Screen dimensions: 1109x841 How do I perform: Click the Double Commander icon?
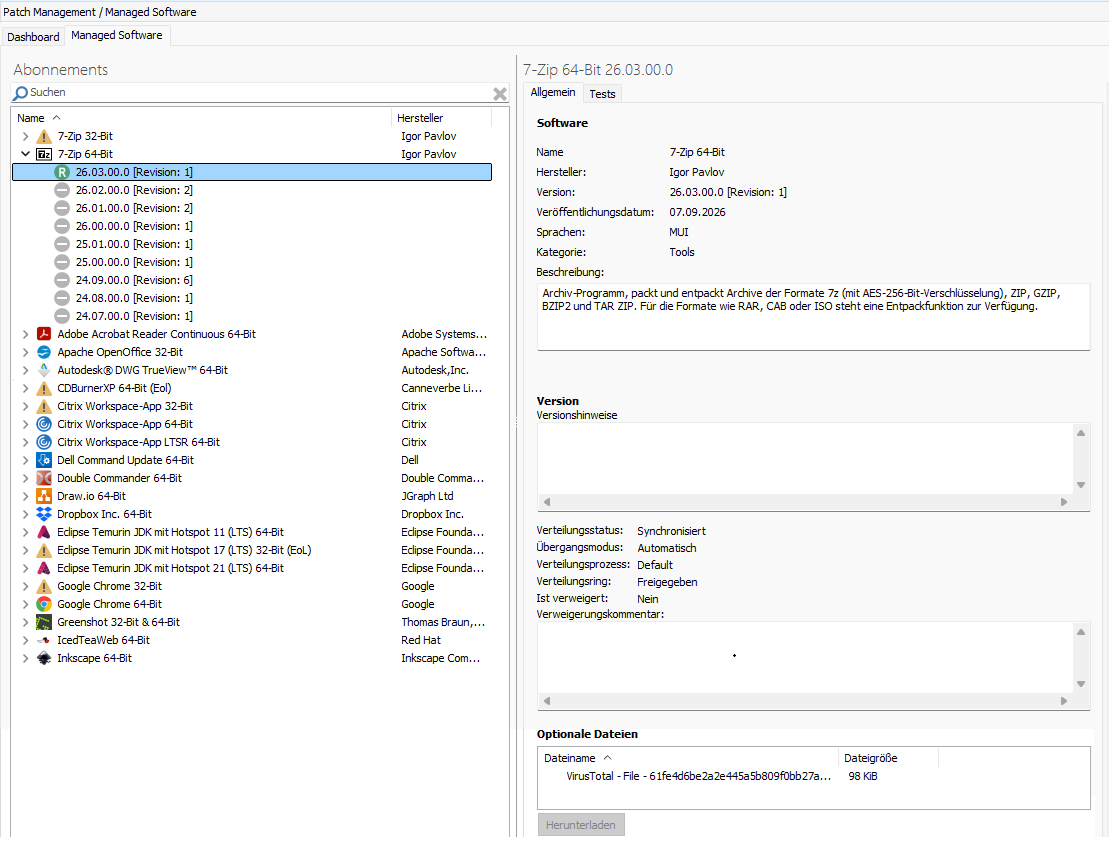[x=44, y=478]
